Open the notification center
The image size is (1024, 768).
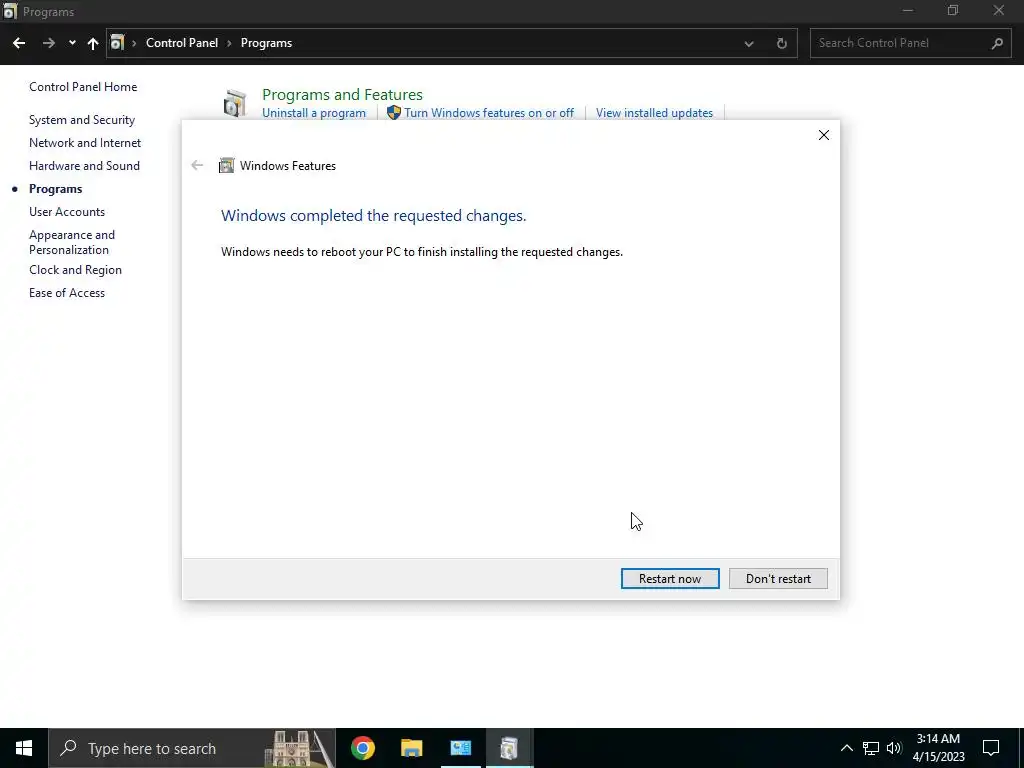[991, 748]
